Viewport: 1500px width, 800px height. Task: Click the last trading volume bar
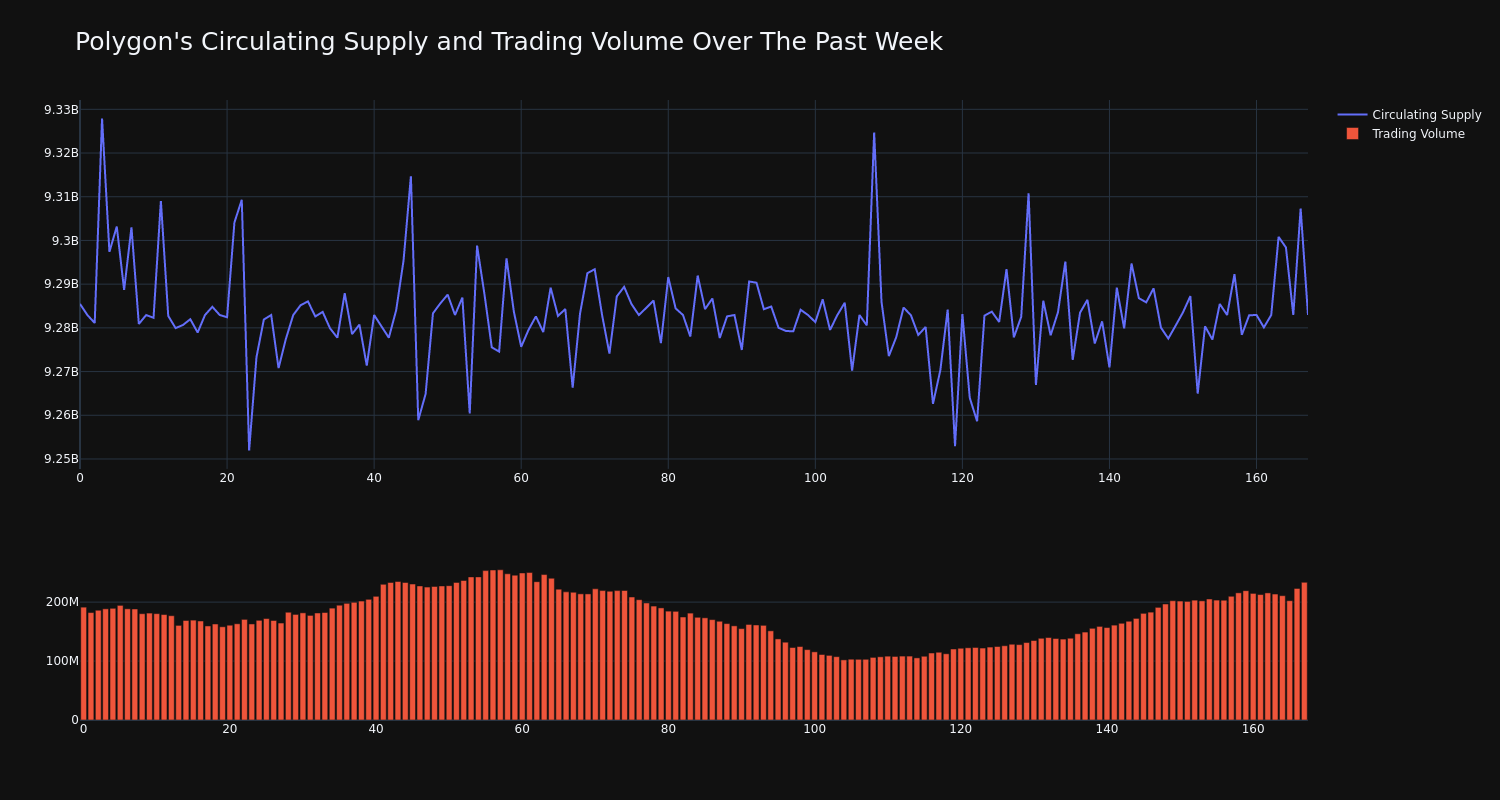1304,651
